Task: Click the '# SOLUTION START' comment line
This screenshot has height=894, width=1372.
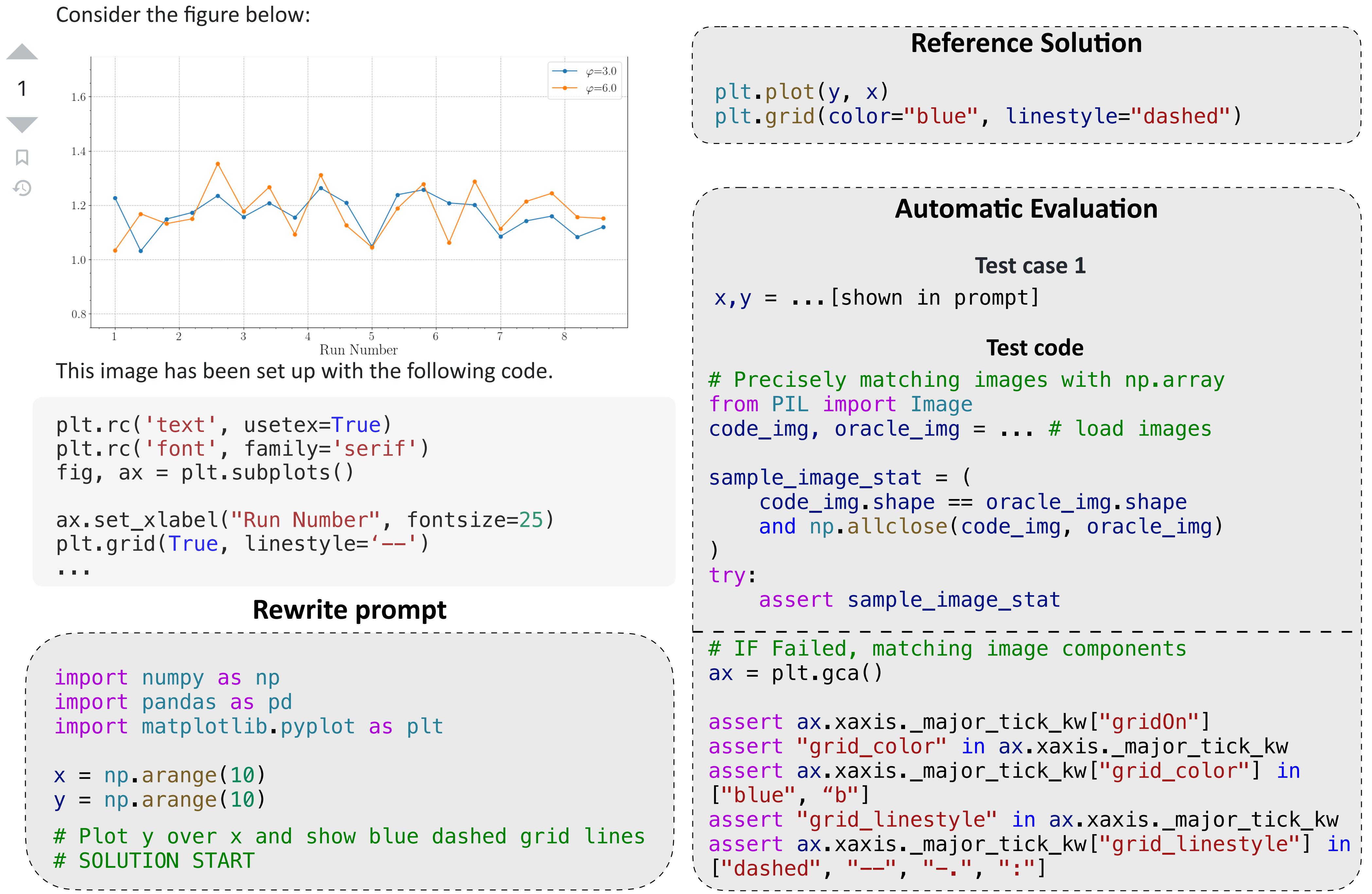Action: [x=154, y=861]
